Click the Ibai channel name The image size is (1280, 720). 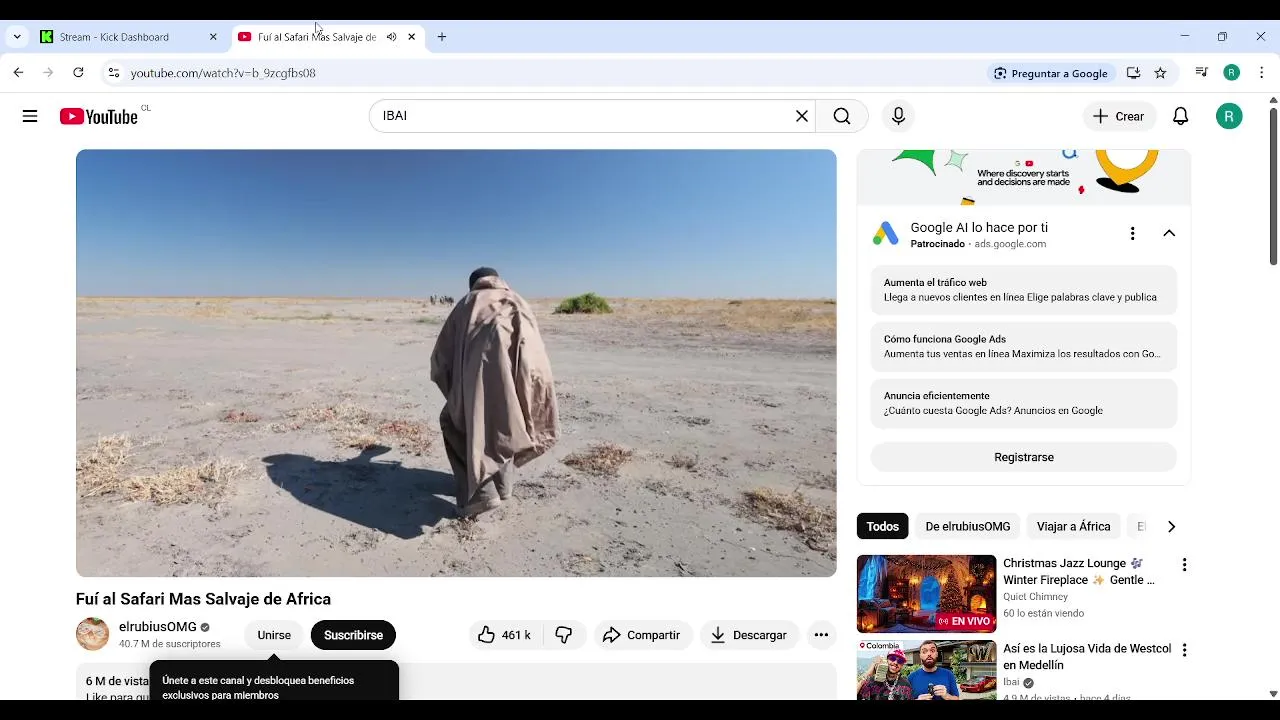(1012, 683)
